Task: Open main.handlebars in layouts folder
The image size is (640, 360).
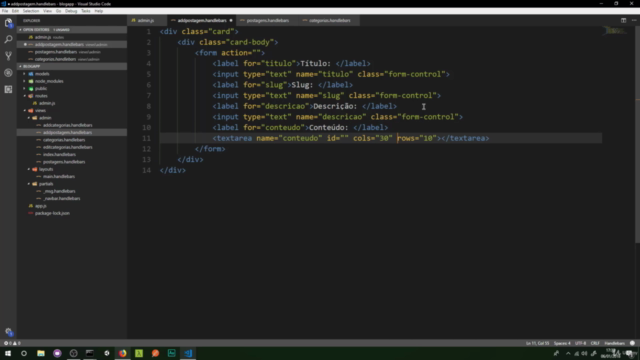Action: point(59,176)
